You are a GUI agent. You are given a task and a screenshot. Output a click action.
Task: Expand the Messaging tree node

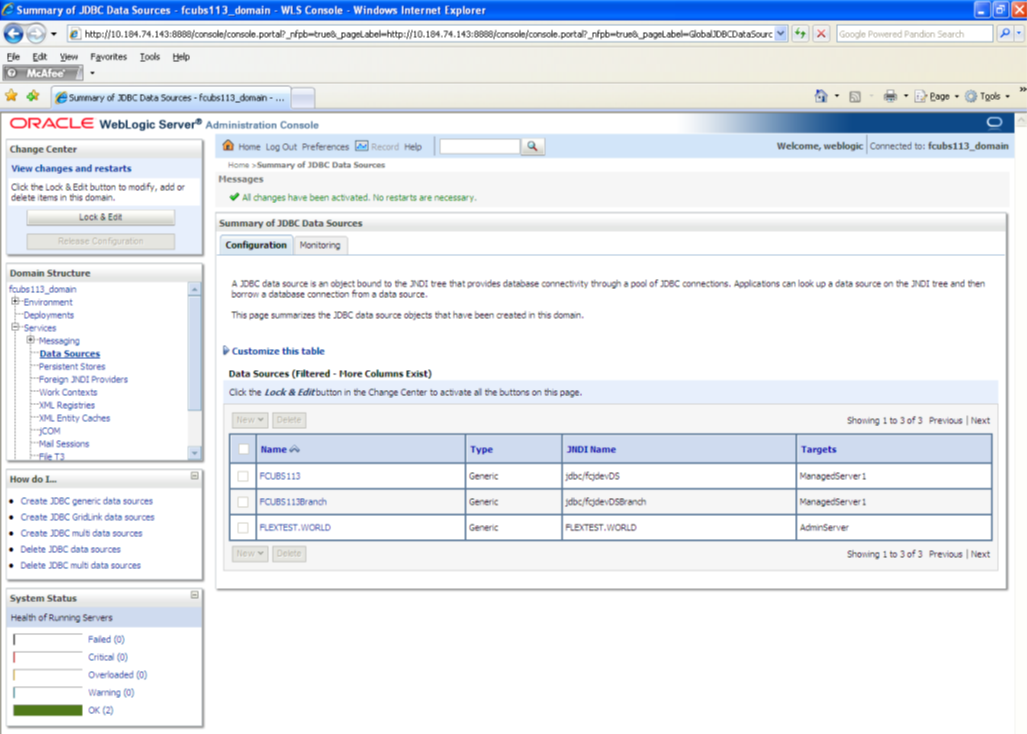30,340
